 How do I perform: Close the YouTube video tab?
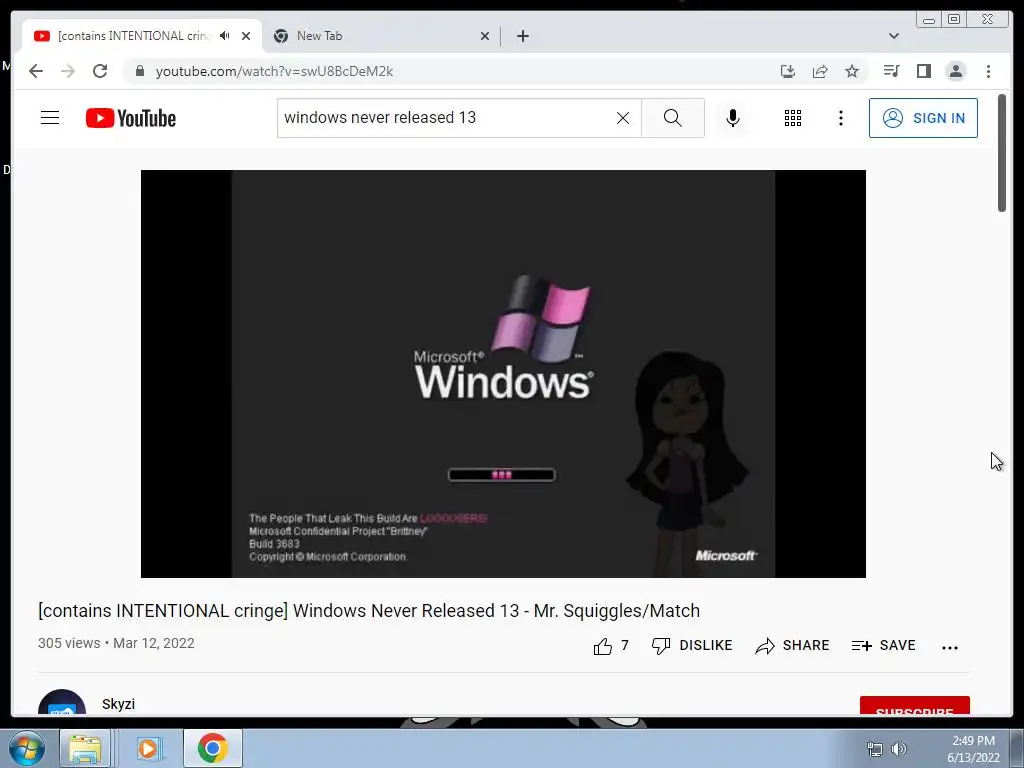[246, 36]
